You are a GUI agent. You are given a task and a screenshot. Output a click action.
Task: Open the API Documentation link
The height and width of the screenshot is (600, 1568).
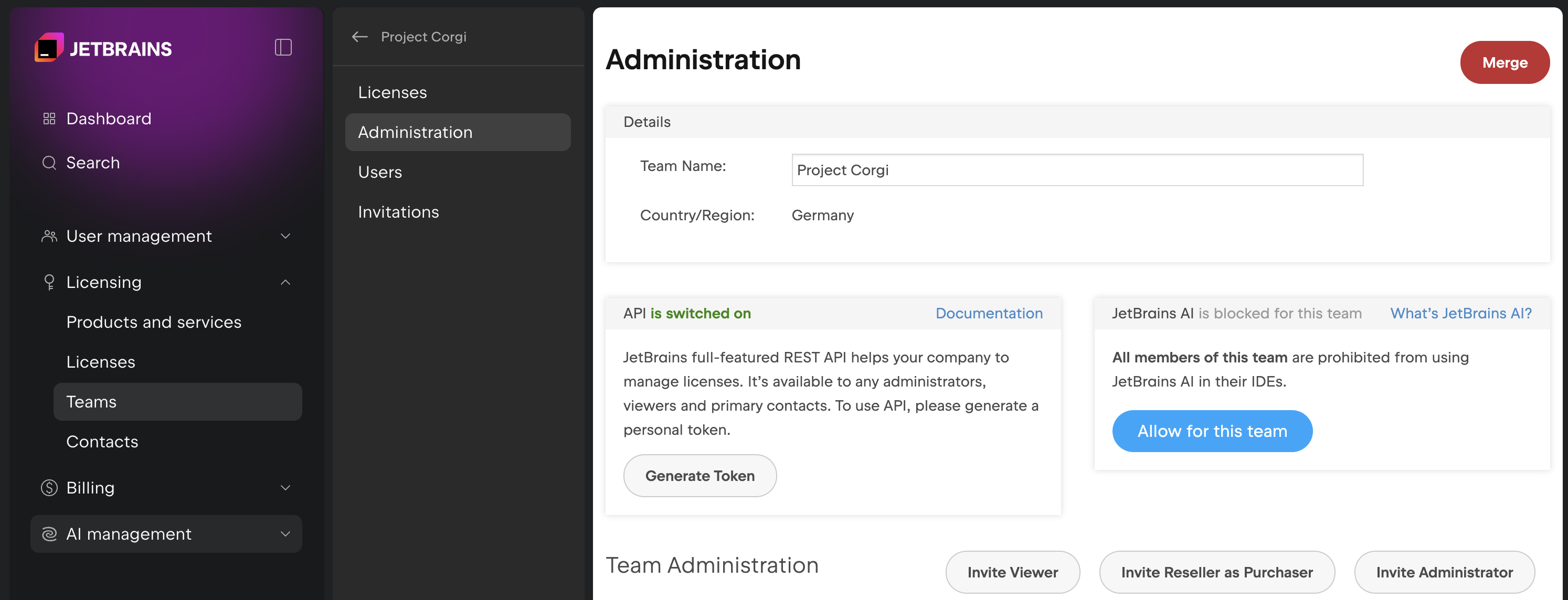click(989, 314)
